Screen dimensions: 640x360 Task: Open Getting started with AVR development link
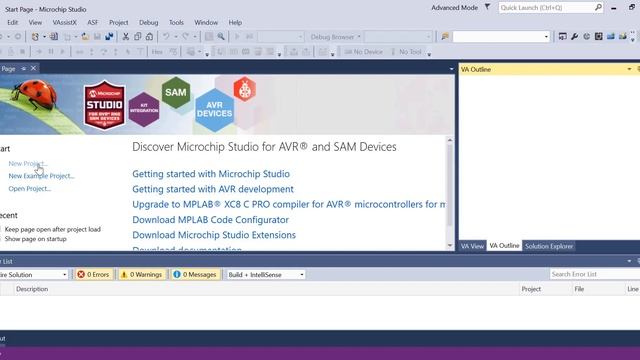213,189
